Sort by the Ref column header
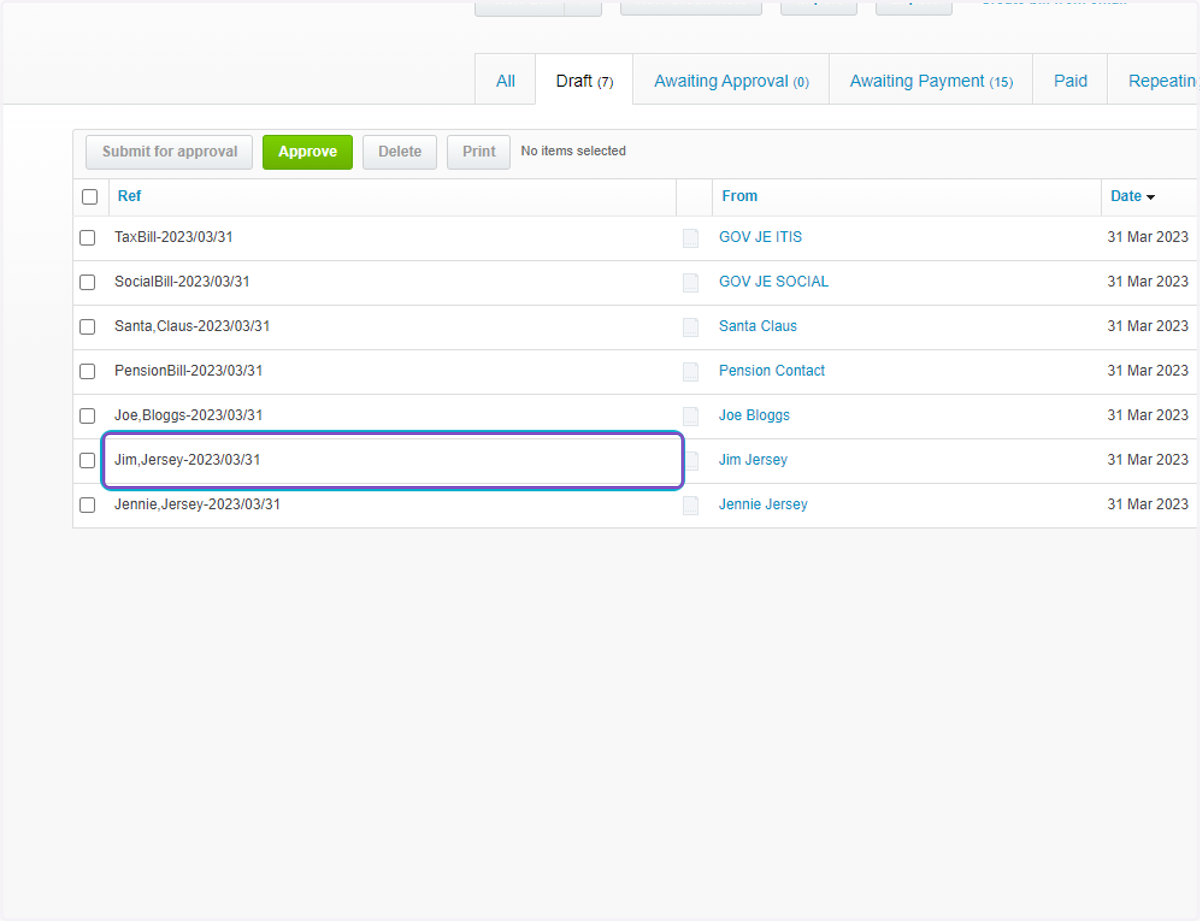This screenshot has width=1200, height=921. [130, 196]
